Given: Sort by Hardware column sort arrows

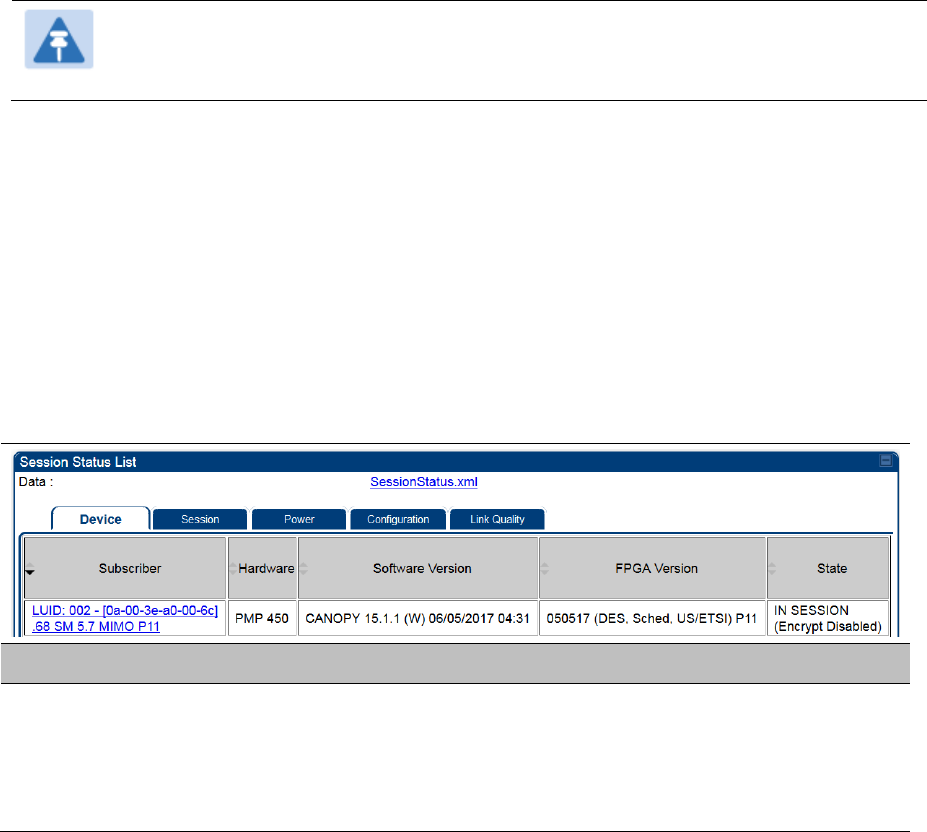Looking at the screenshot, I should click(233, 568).
